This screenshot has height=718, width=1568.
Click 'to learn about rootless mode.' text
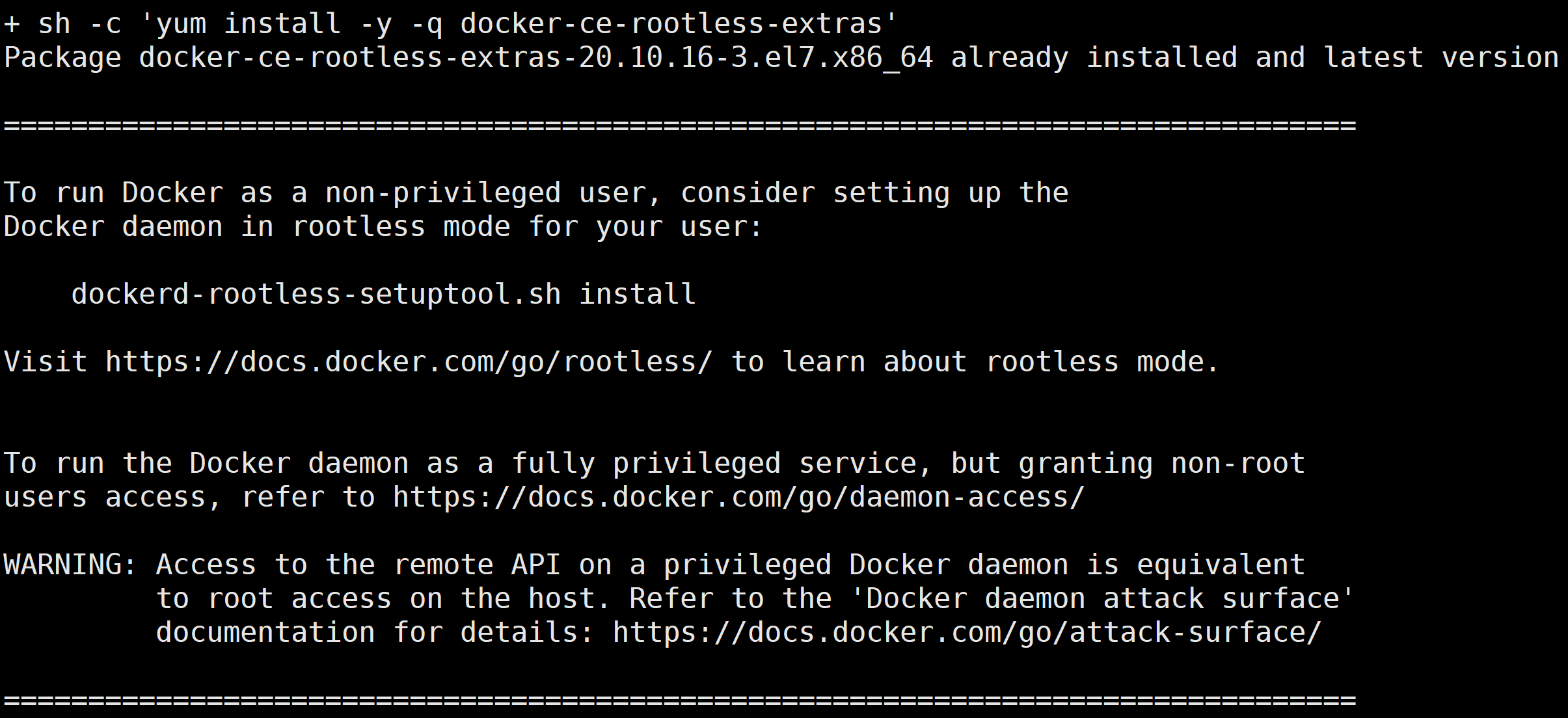pyautogui.click(x=975, y=362)
